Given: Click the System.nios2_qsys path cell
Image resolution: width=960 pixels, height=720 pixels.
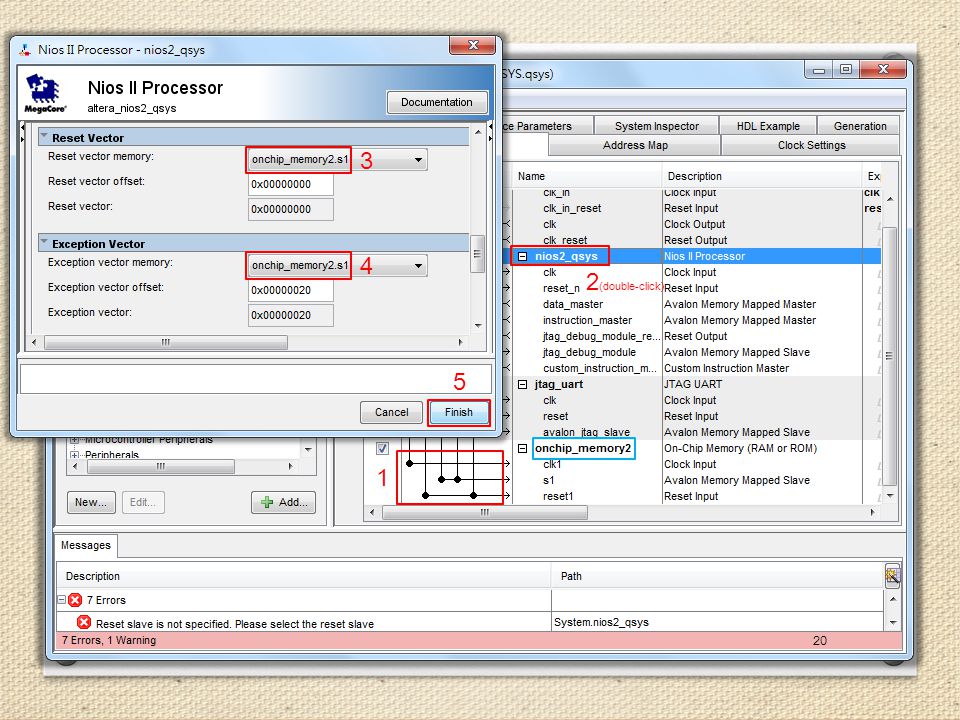Looking at the screenshot, I should click(x=718, y=622).
